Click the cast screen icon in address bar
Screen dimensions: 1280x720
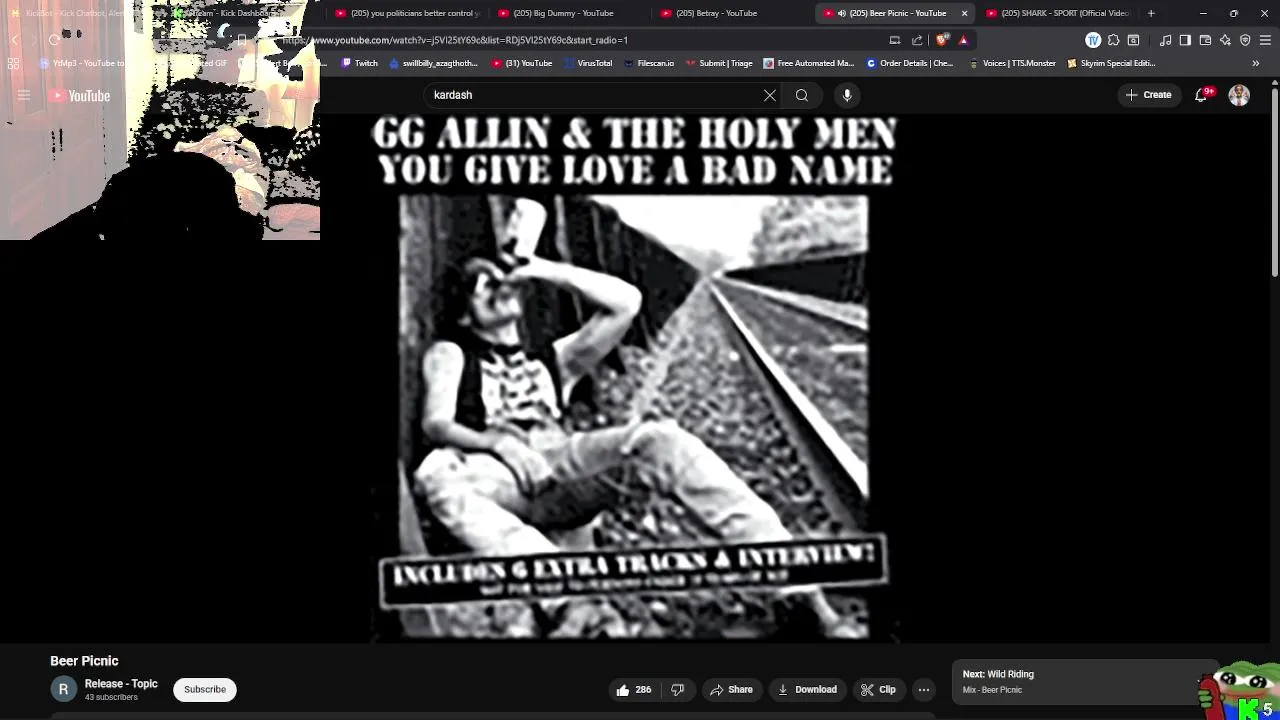pos(895,40)
